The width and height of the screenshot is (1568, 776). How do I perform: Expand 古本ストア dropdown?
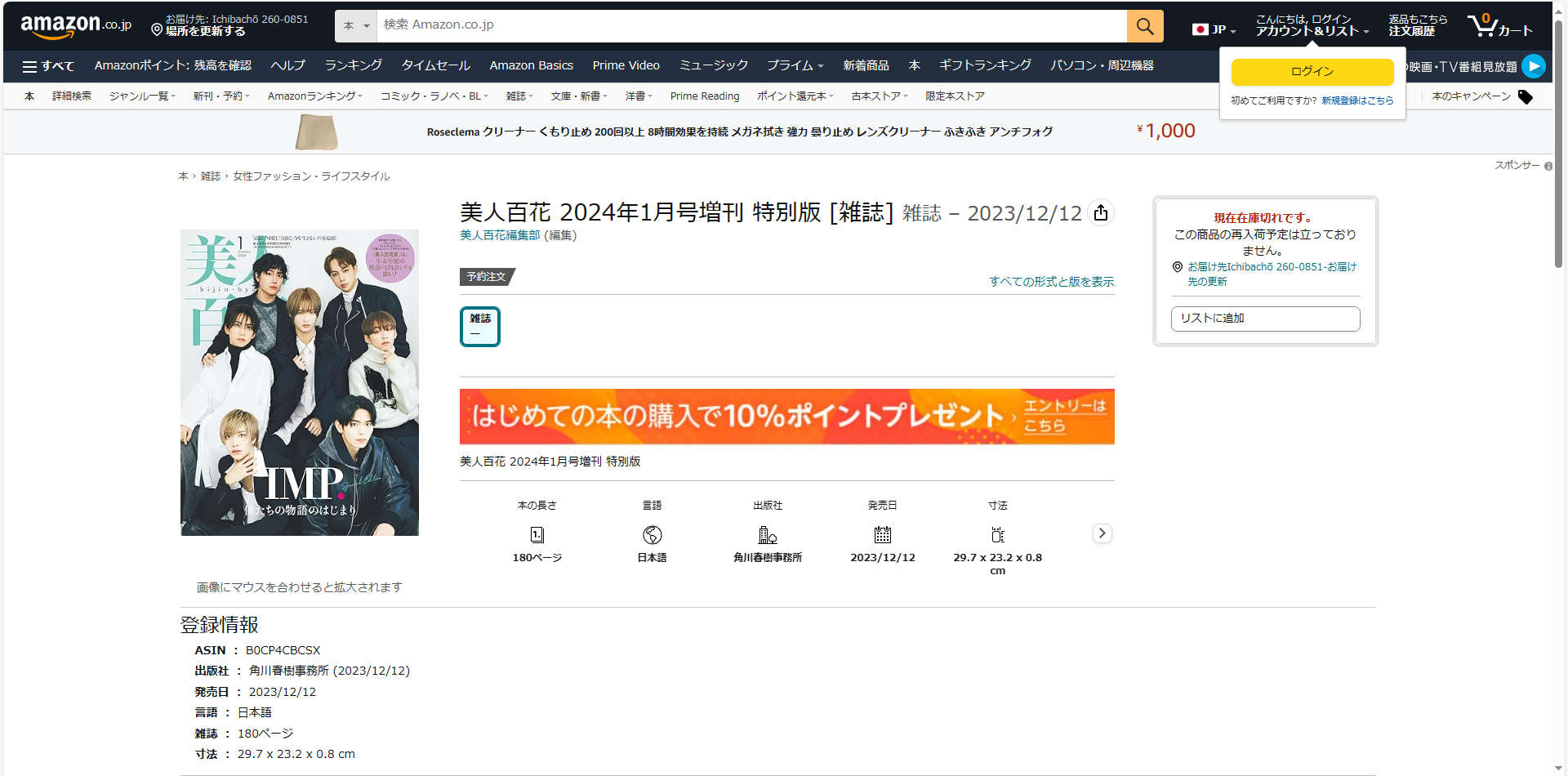tap(879, 96)
